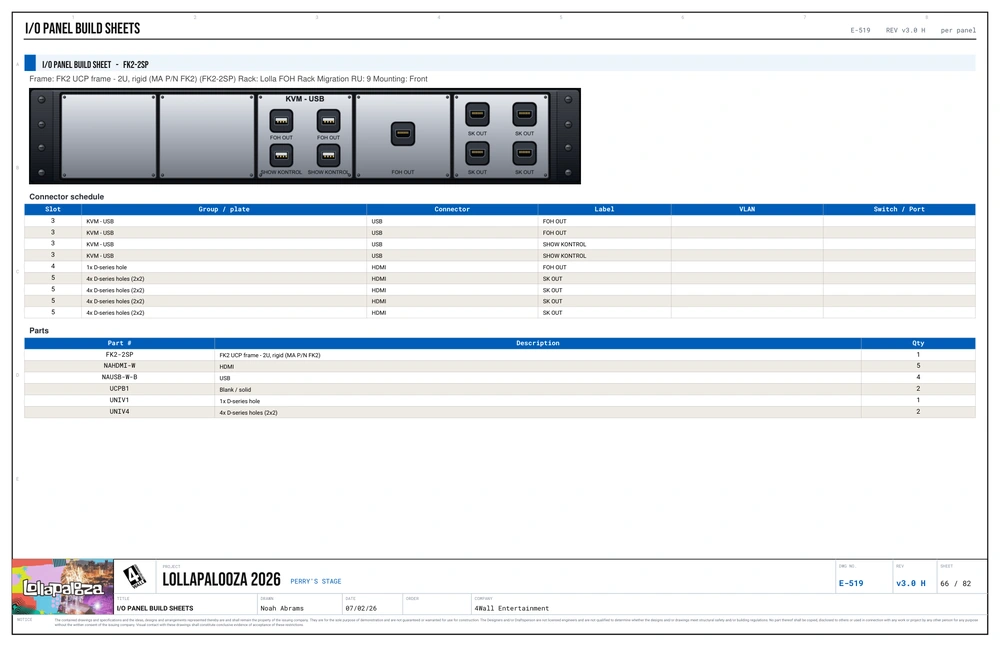Screen dimensions: 1000x647
Task: Click the UNIV4 part number
Action: [119, 412]
